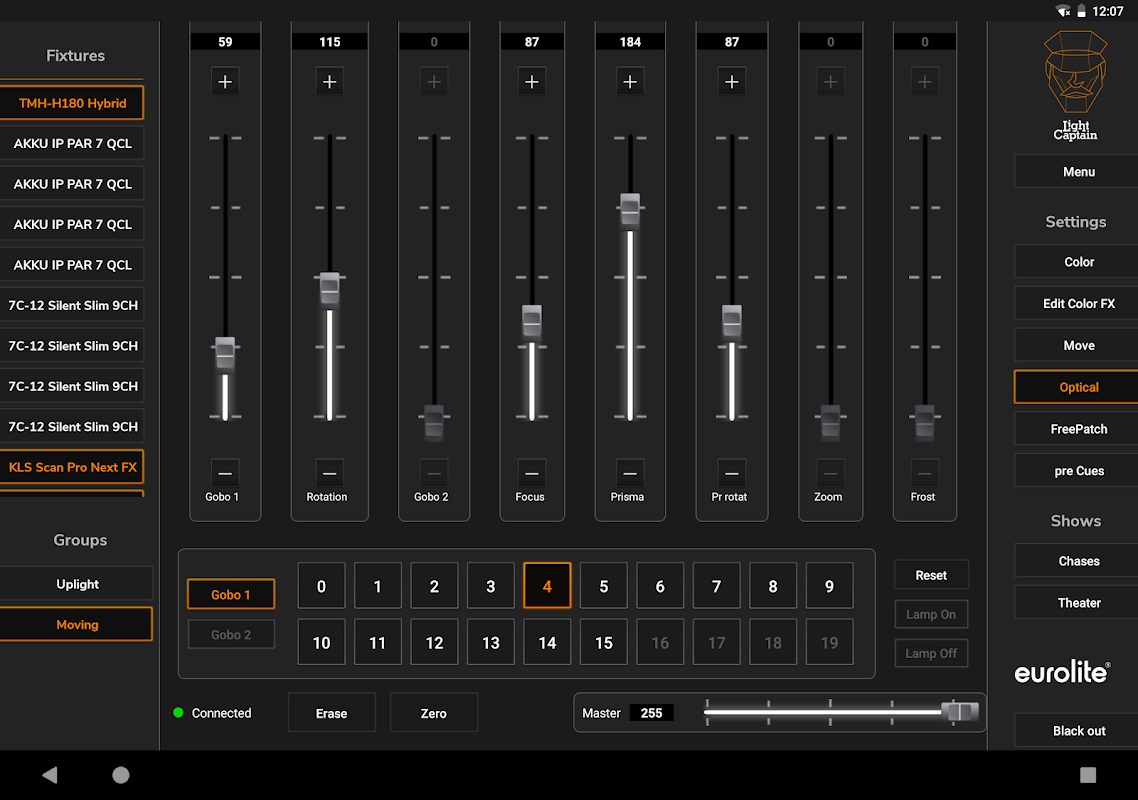Click the Prisma fader knob

630,211
